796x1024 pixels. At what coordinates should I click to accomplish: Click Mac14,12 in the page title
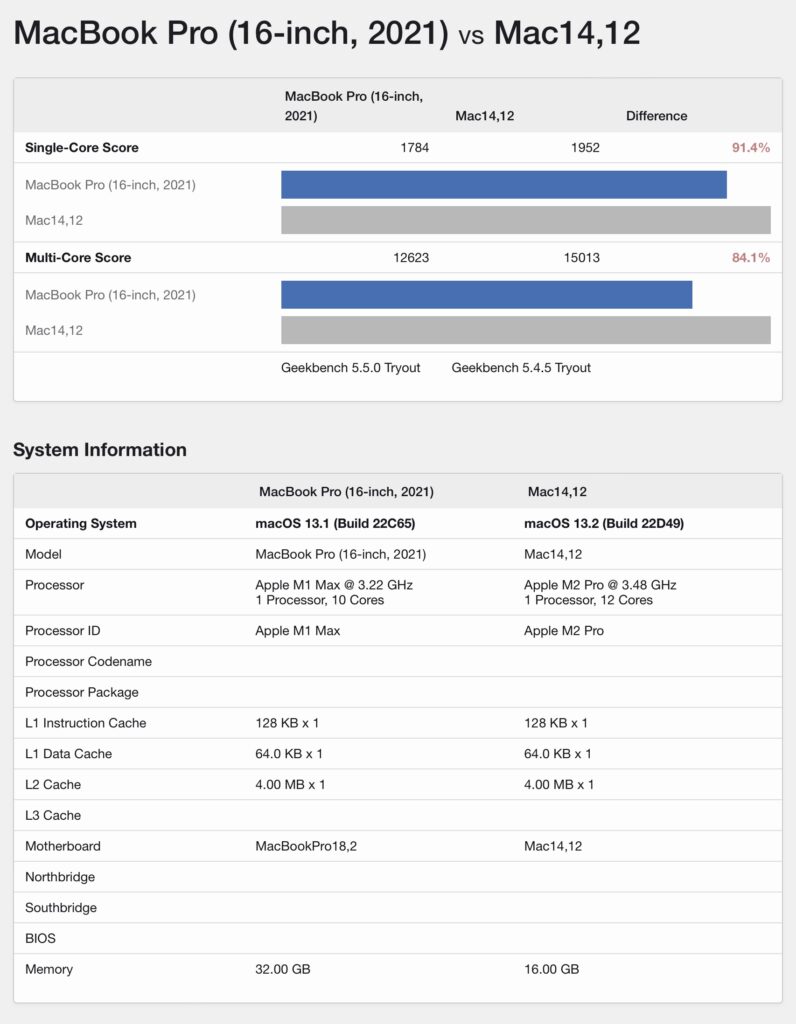[x=567, y=33]
